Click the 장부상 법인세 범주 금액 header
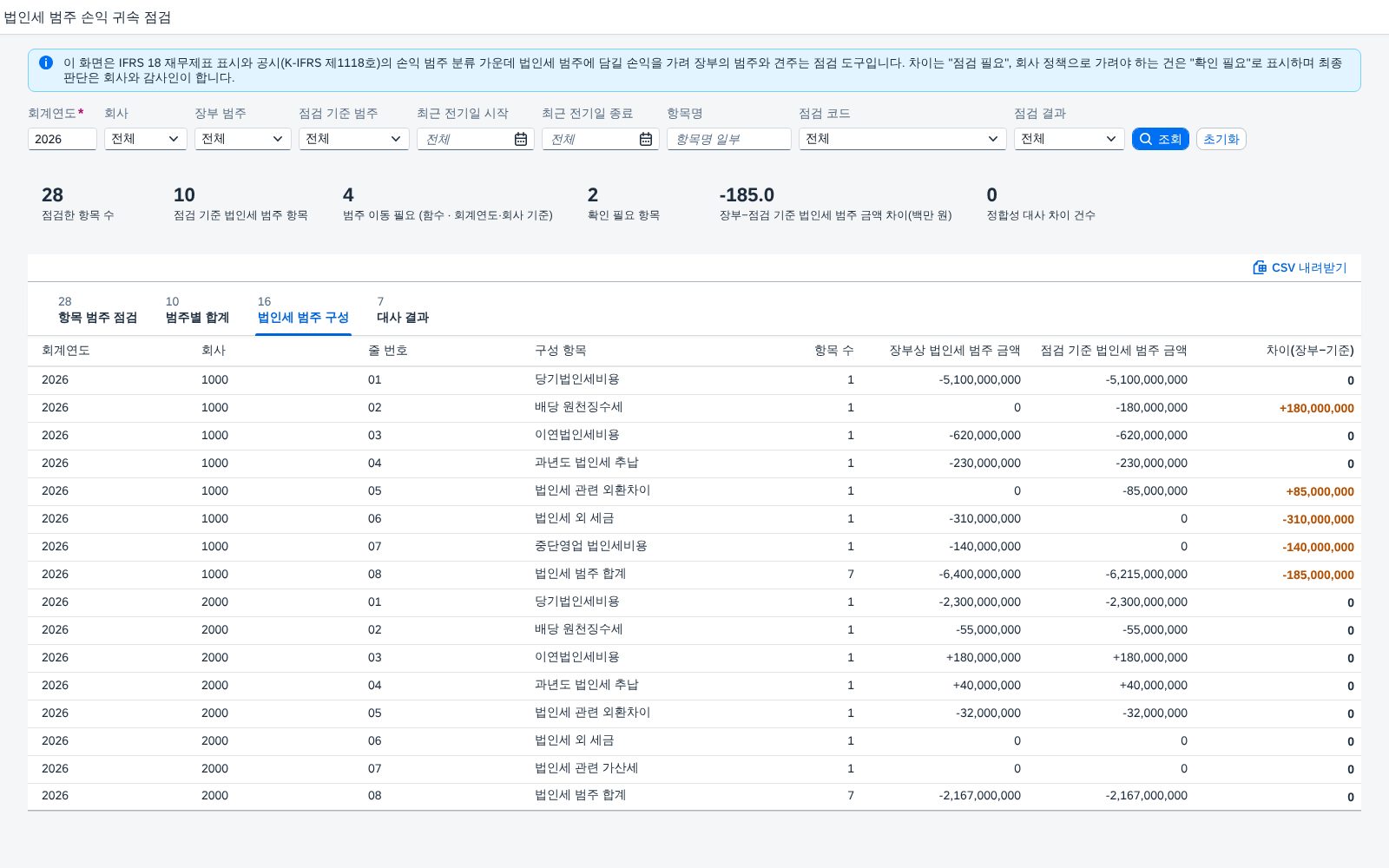The image size is (1389, 868). click(955, 351)
